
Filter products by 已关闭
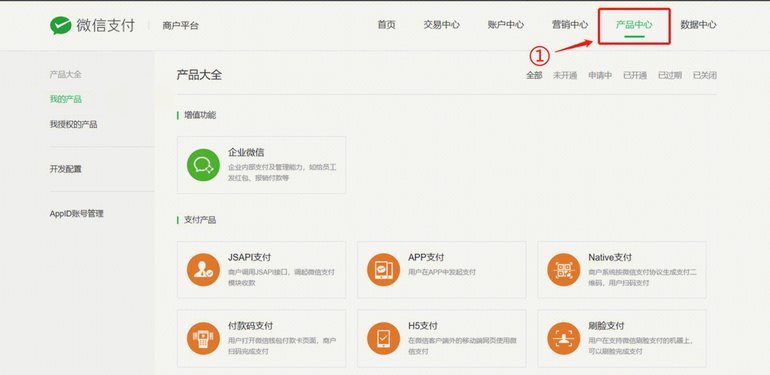(705, 76)
